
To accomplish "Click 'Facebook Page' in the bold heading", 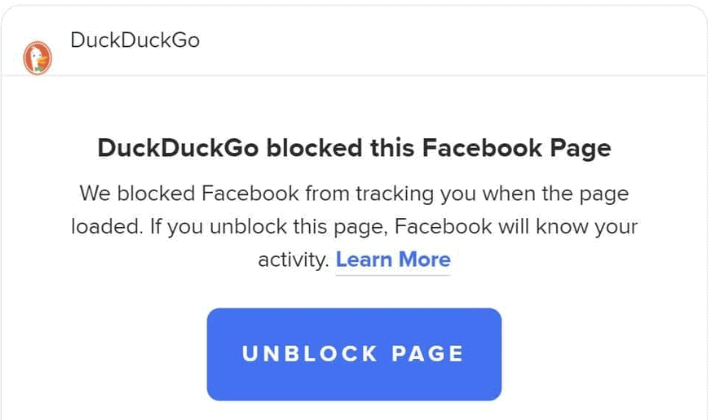I will (517, 148).
